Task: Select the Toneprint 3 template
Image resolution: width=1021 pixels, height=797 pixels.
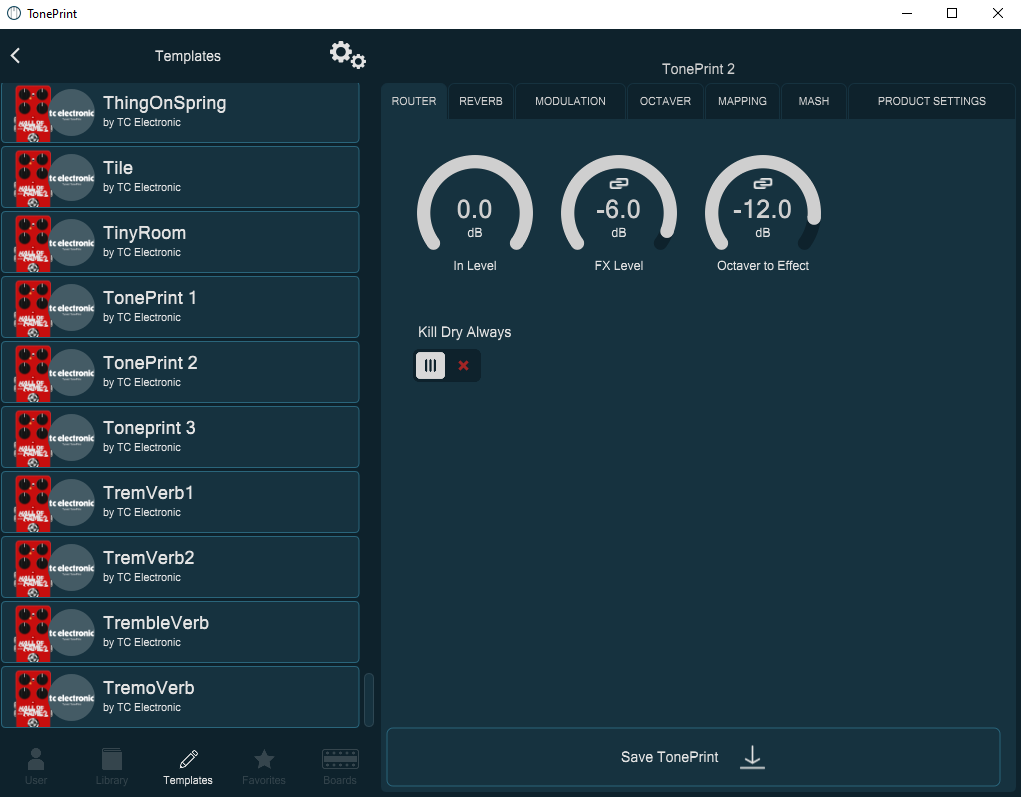Action: (x=180, y=438)
